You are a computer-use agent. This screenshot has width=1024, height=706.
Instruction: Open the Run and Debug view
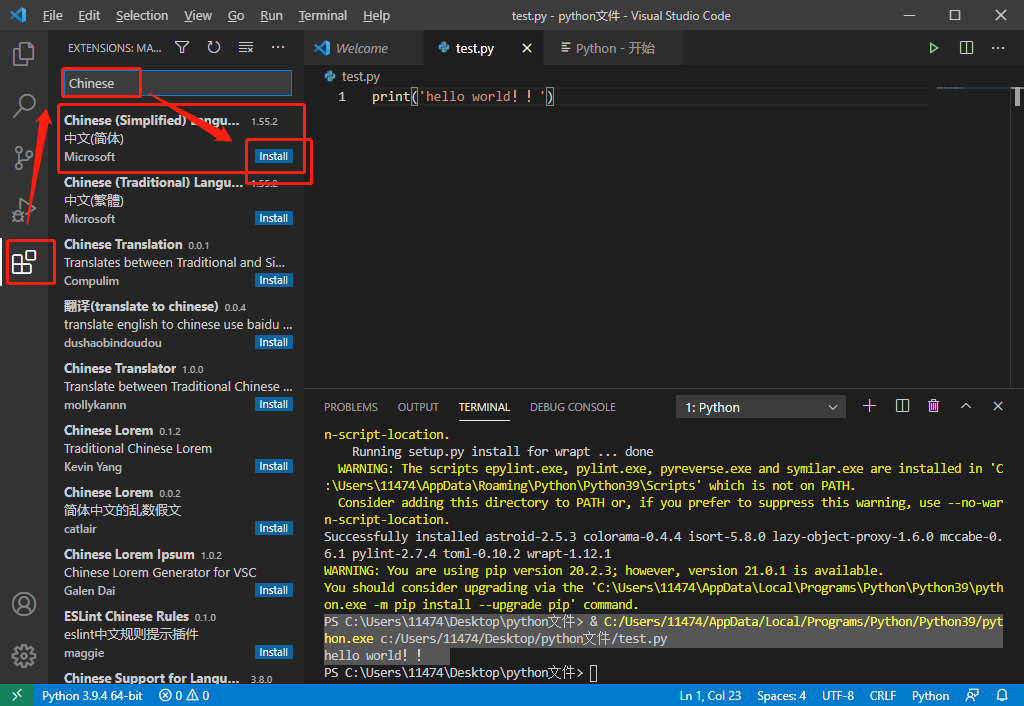(23, 210)
